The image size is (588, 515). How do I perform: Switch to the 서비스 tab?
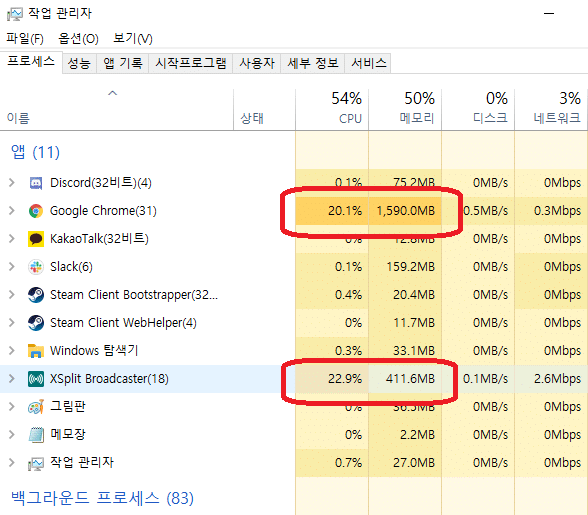[x=368, y=63]
